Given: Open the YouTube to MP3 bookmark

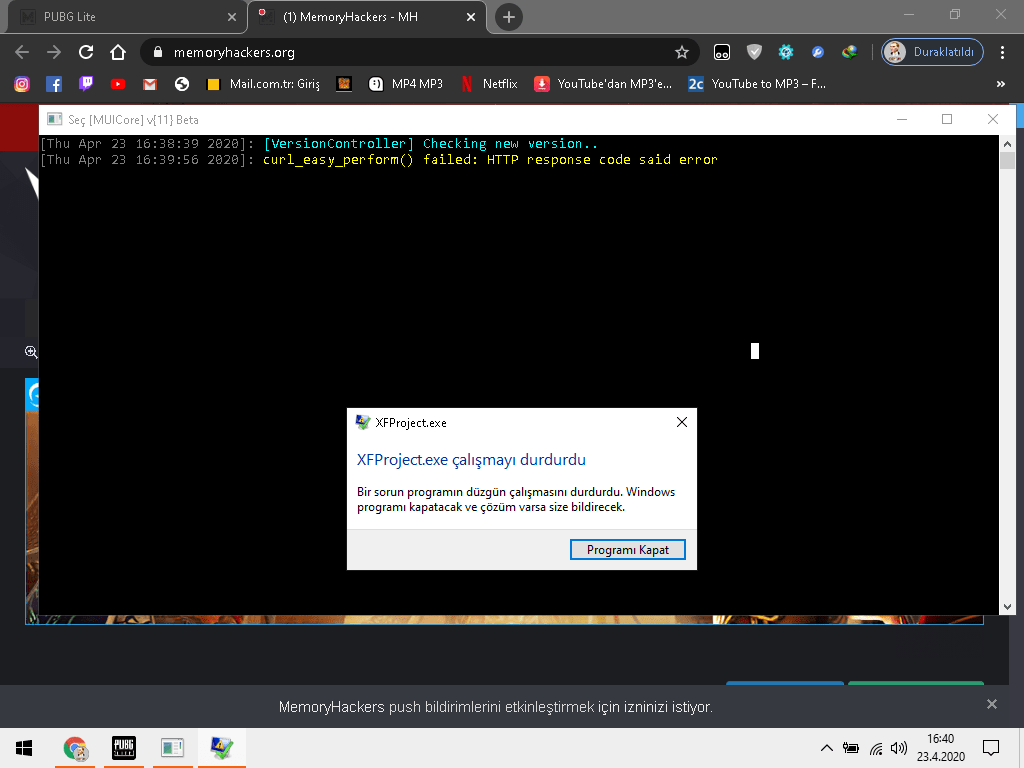Looking at the screenshot, I should tap(758, 84).
